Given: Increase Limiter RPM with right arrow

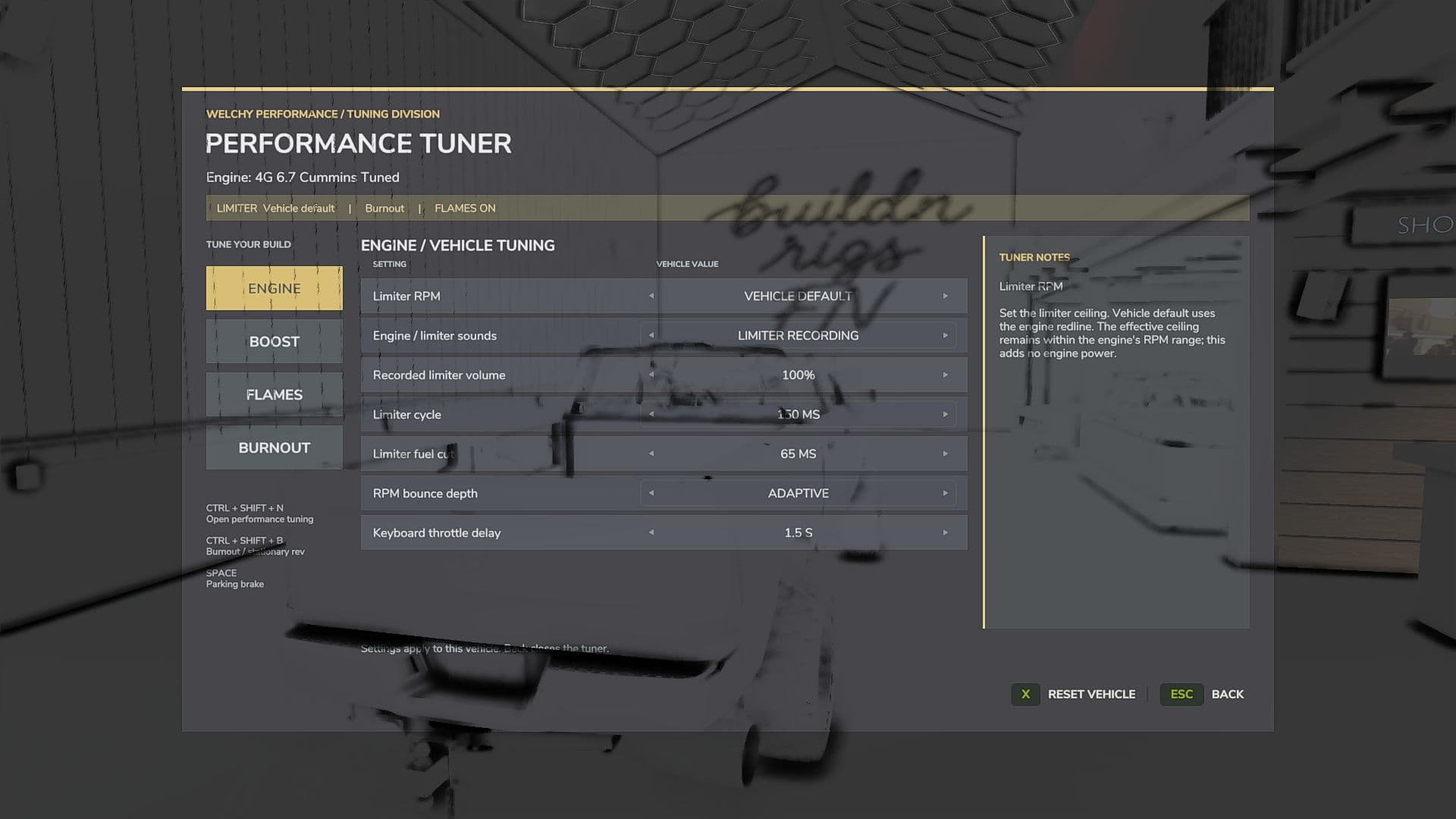Looking at the screenshot, I should point(945,296).
